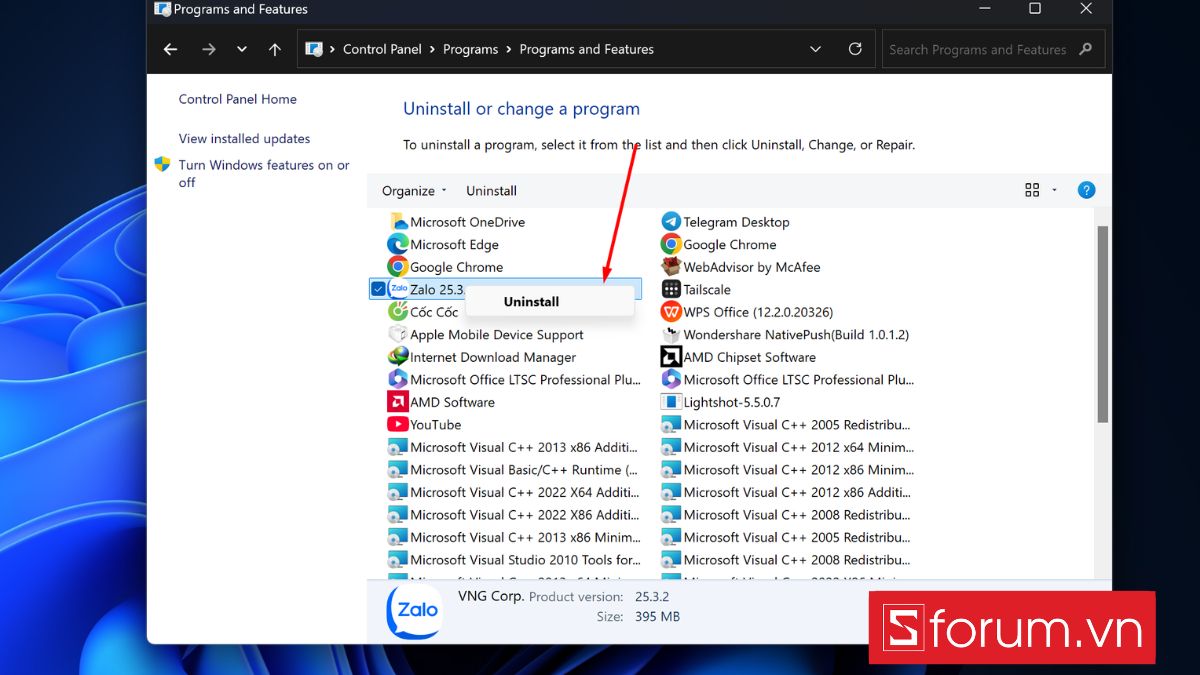Open Help with the question mark icon
This screenshot has width=1200, height=675.
point(1087,190)
